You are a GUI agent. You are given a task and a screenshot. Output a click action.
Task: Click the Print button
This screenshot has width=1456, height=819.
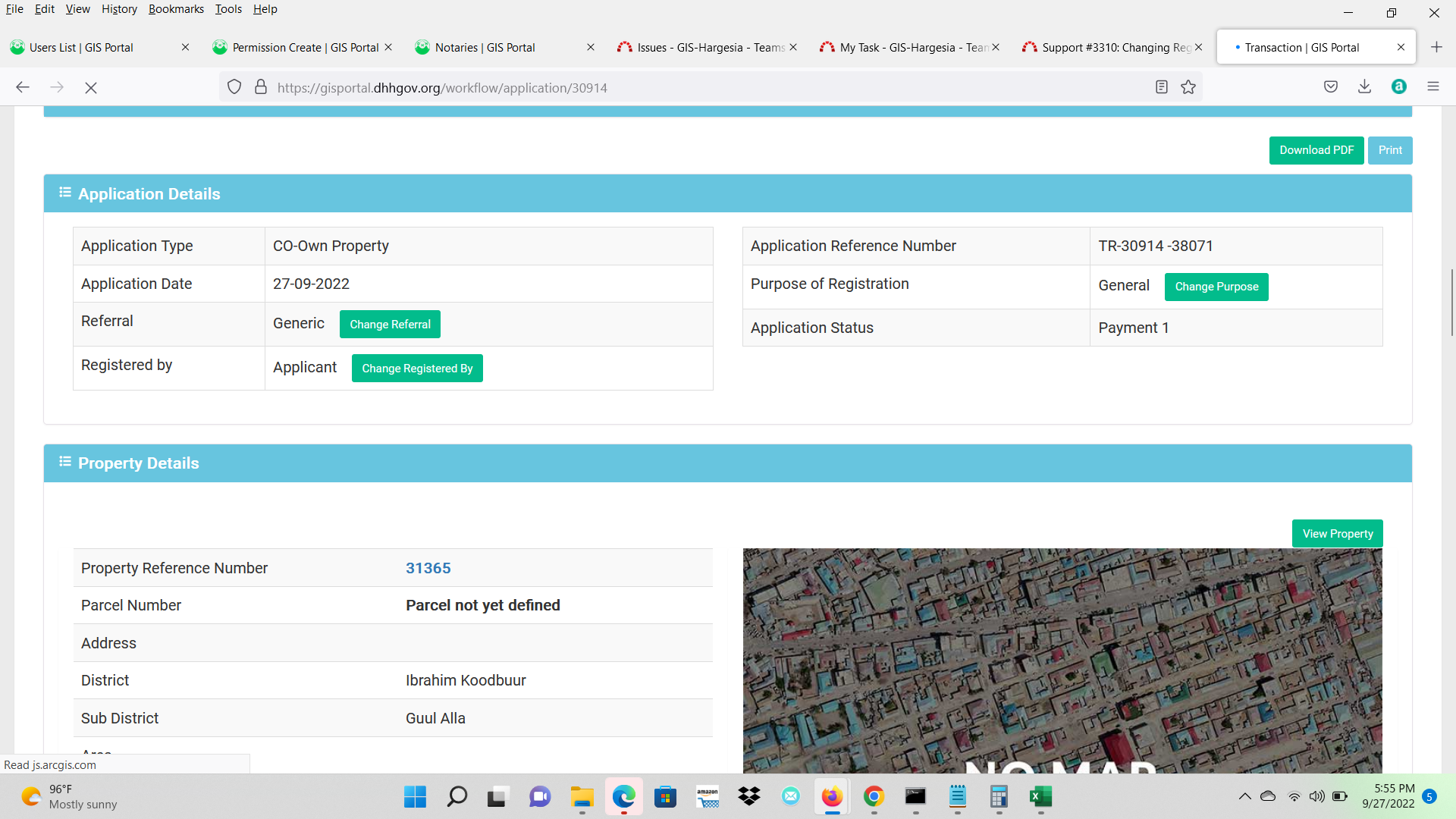[x=1390, y=150]
